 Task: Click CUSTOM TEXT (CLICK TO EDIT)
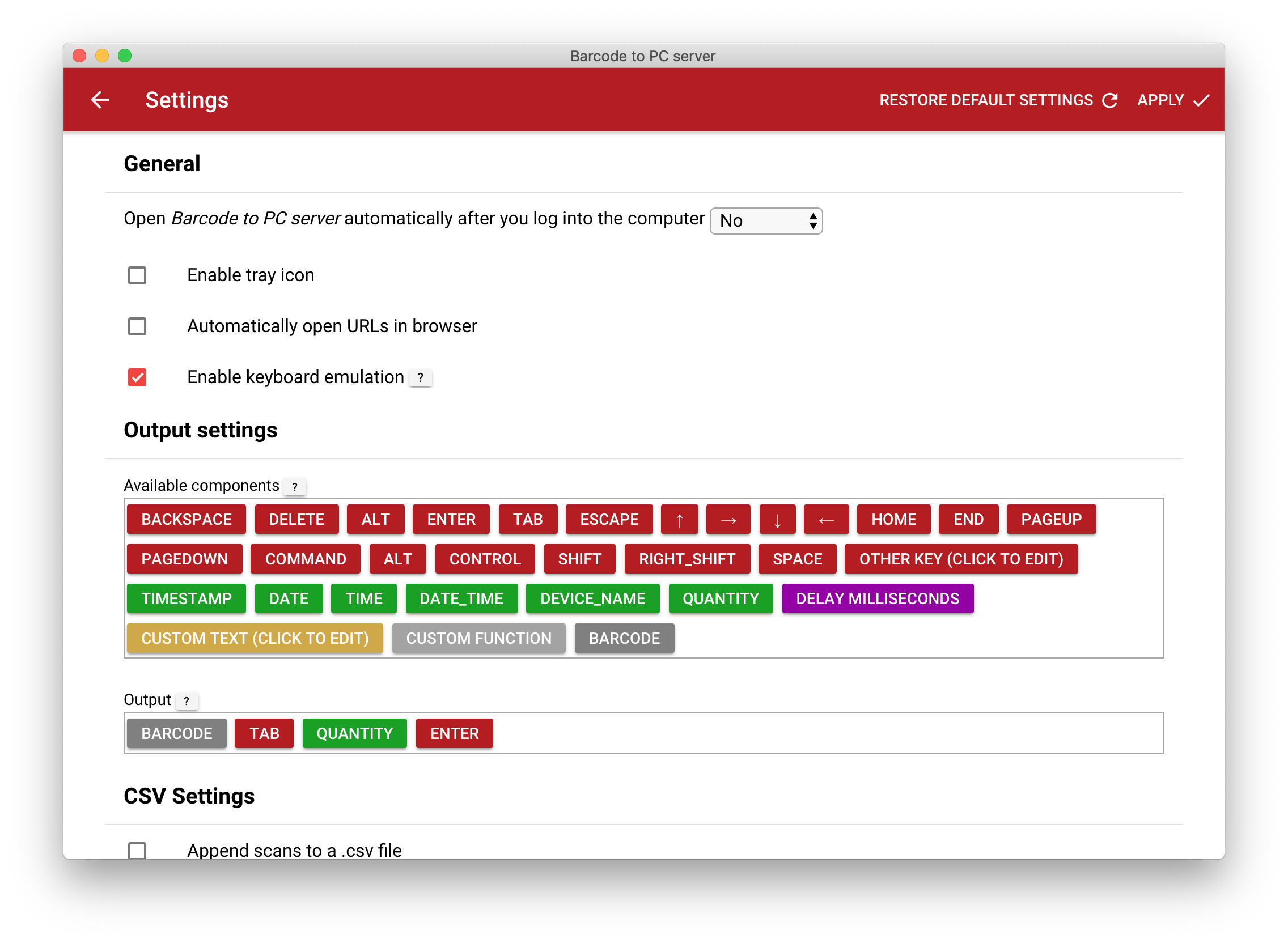click(255, 638)
